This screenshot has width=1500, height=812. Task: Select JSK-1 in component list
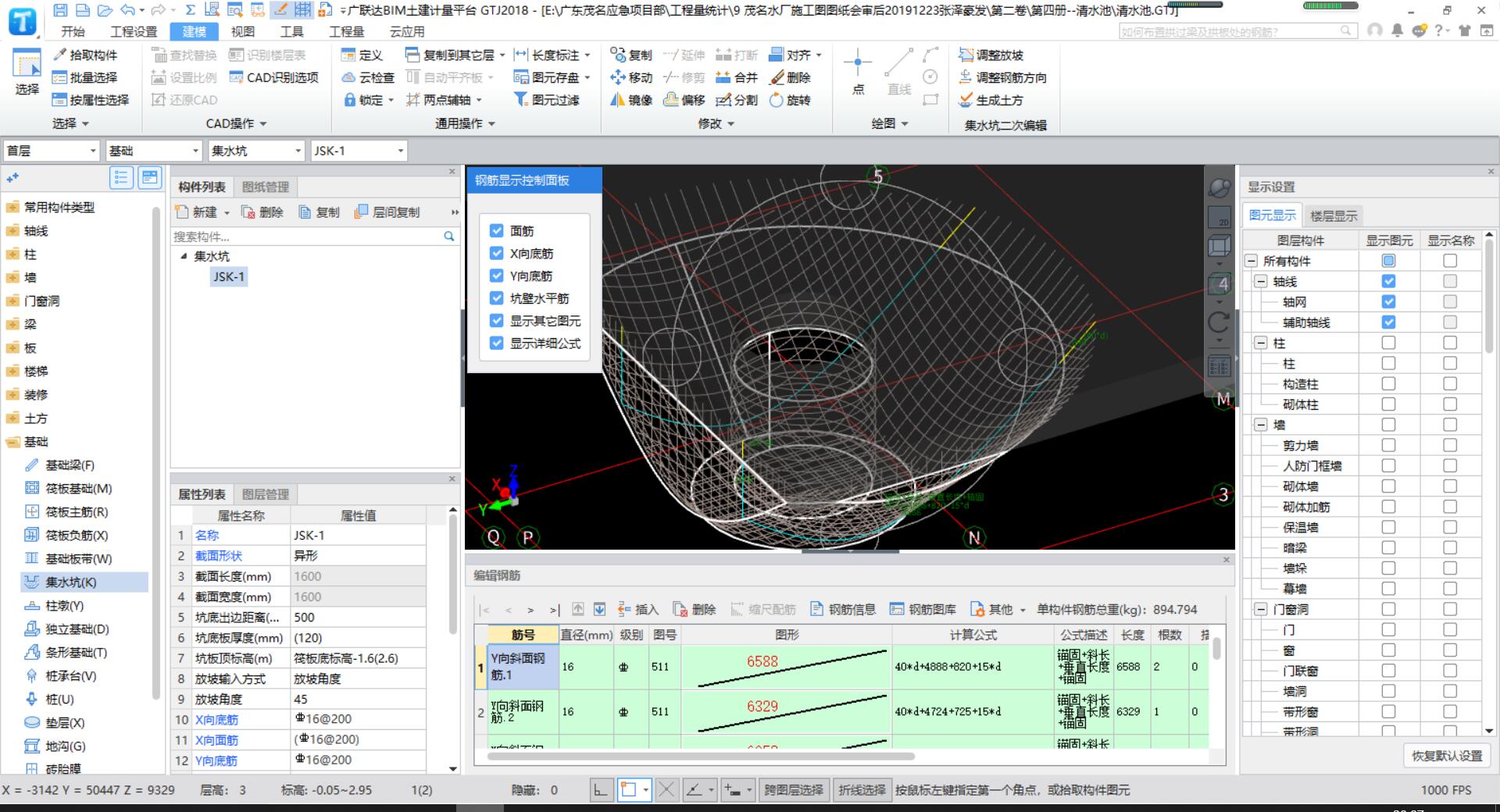(229, 276)
